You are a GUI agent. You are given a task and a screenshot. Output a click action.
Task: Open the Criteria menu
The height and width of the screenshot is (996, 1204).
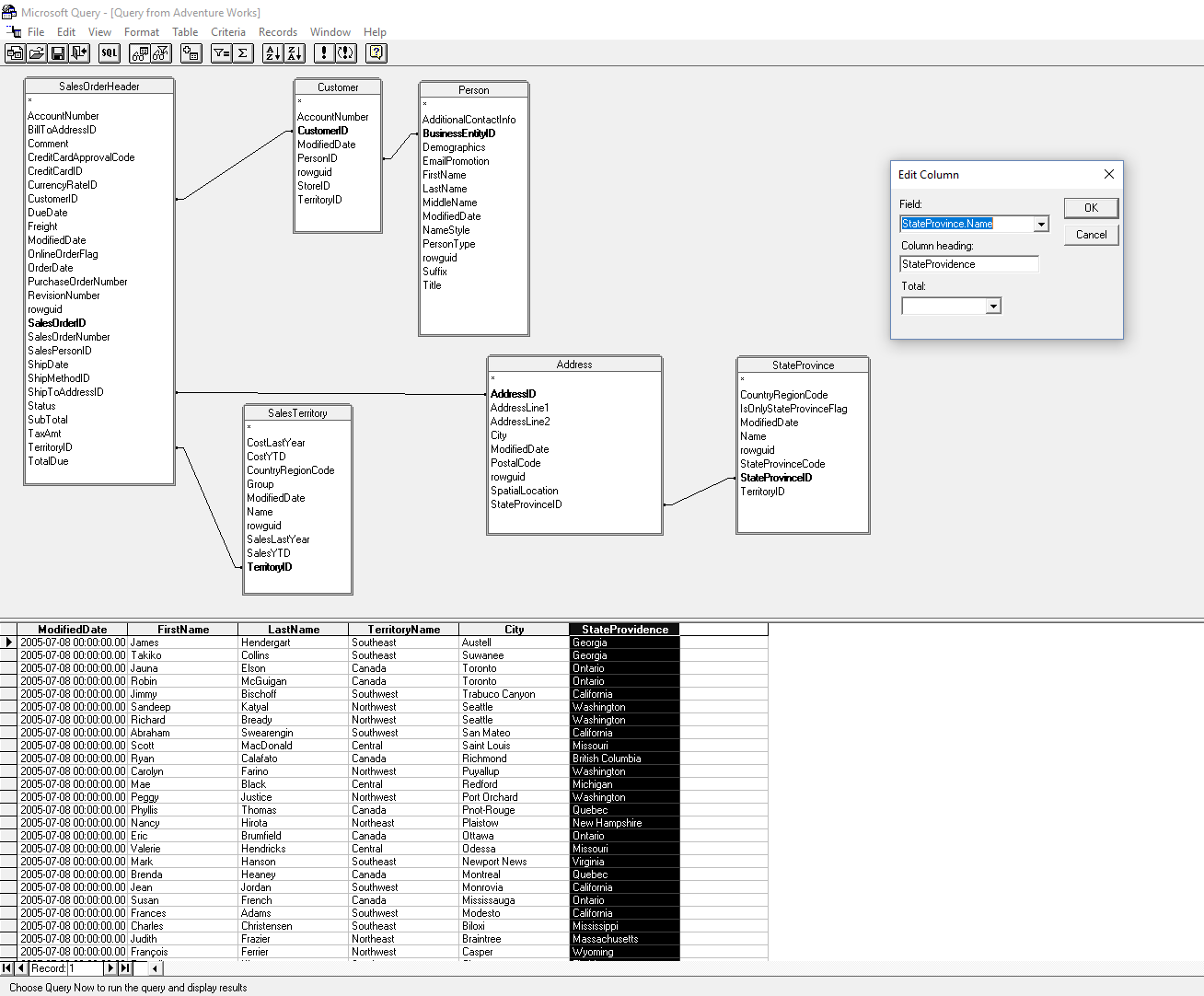[x=228, y=32]
